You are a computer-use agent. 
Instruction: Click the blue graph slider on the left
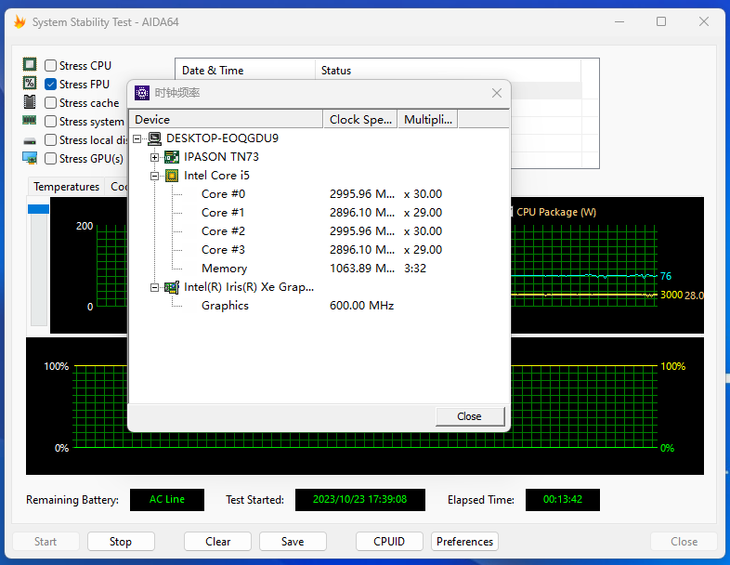point(39,209)
